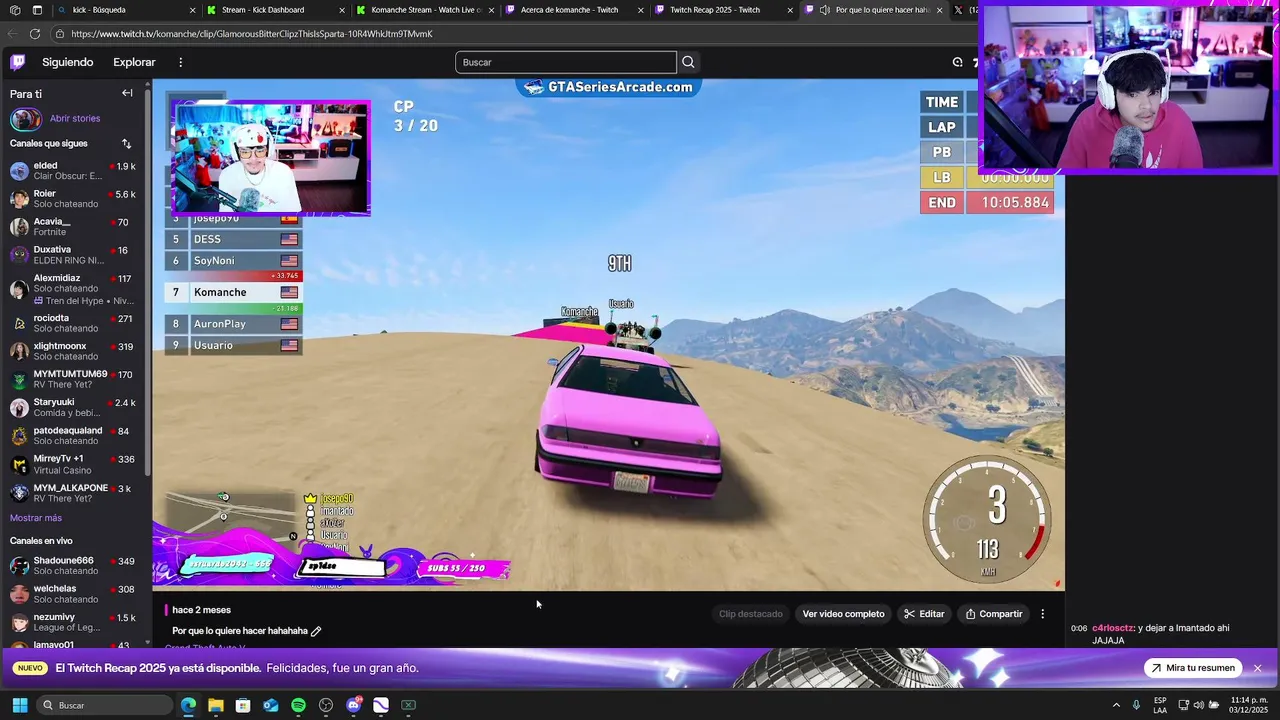Screen dimensions: 1280x720
Task: View site info icon in address bar
Action: 60,33
